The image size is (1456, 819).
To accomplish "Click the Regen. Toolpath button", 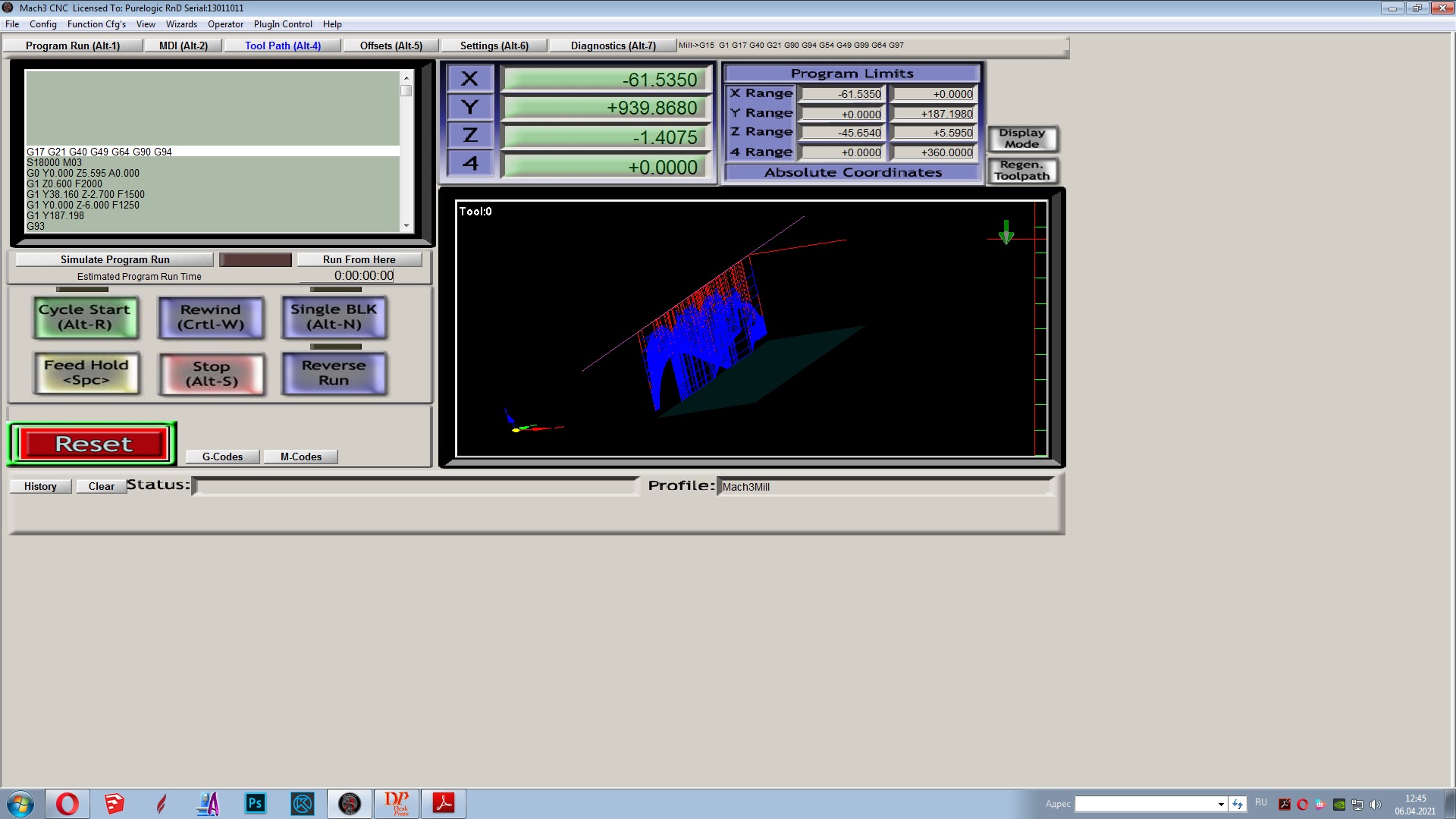I will pyautogui.click(x=1022, y=171).
